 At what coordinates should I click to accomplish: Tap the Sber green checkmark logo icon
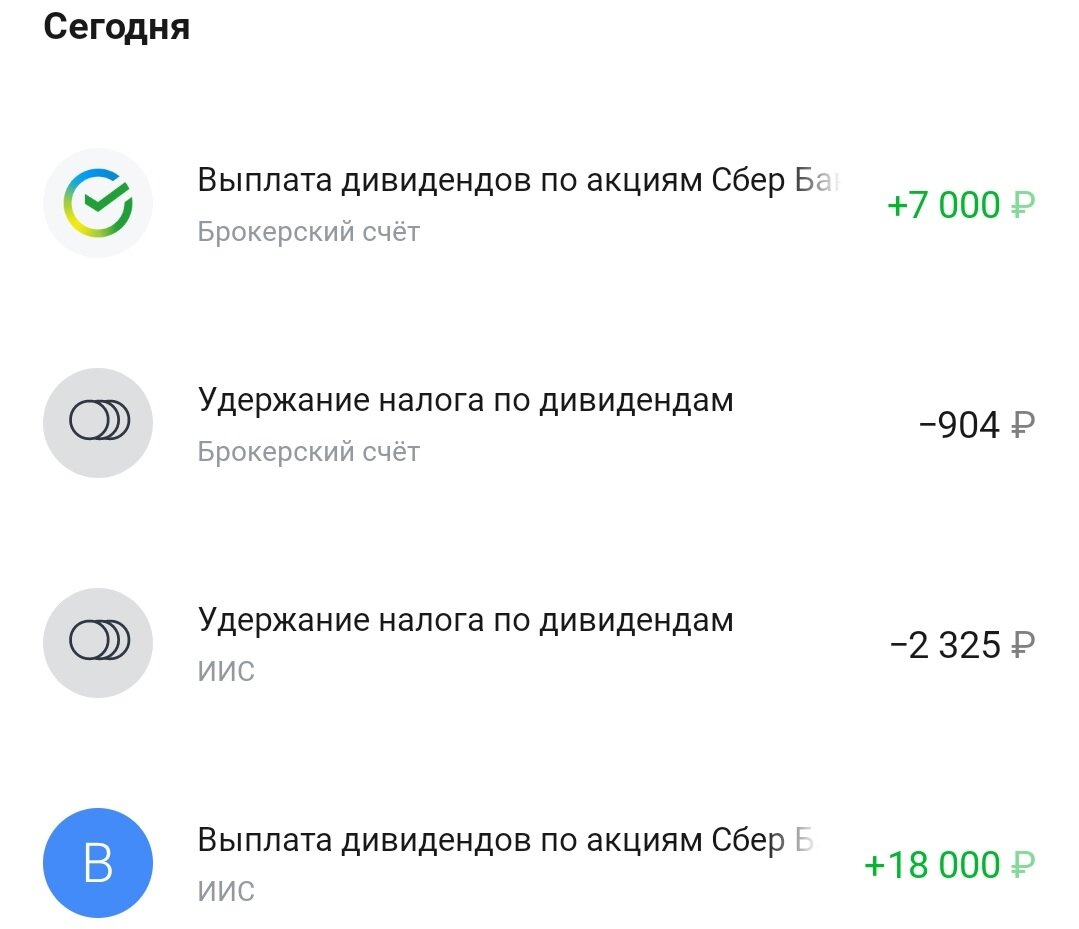pyautogui.click(x=98, y=203)
